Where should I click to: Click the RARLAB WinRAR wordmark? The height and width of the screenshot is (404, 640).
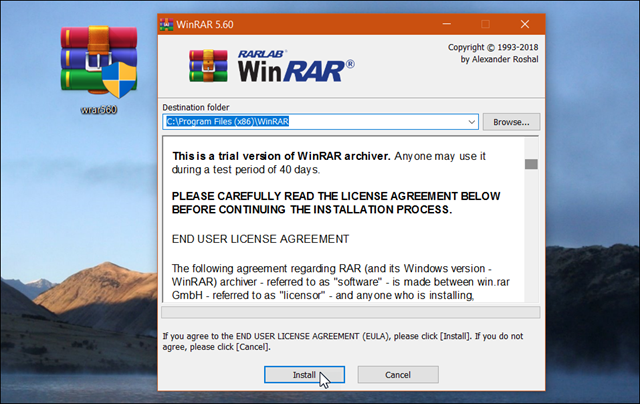(296, 66)
